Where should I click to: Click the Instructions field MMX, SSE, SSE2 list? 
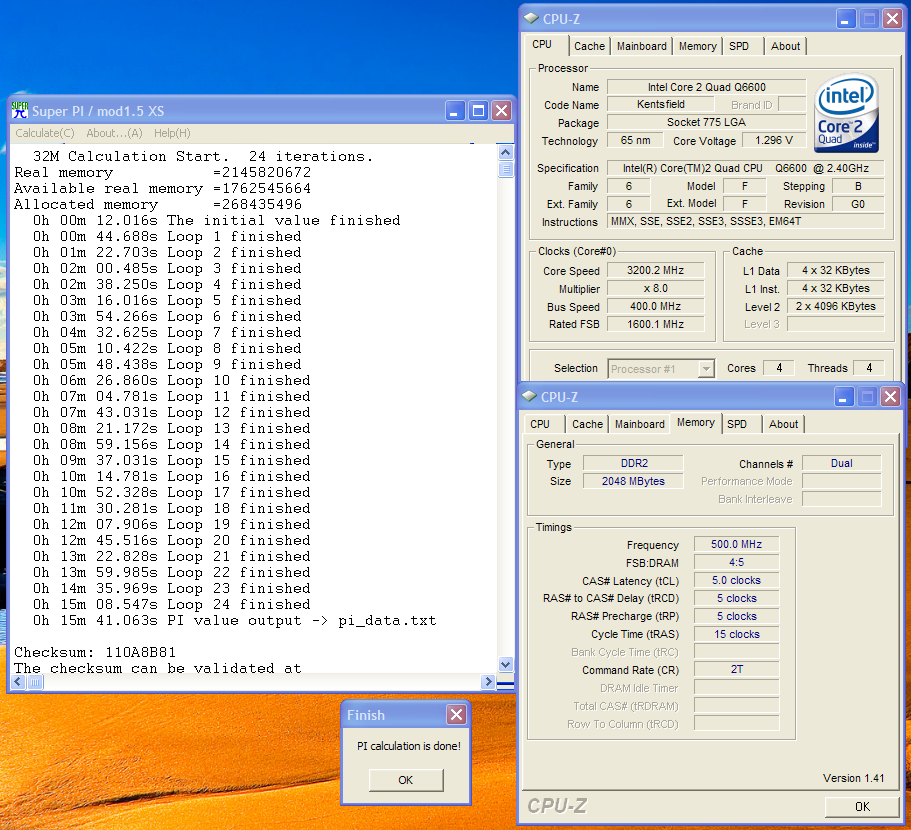coord(745,222)
